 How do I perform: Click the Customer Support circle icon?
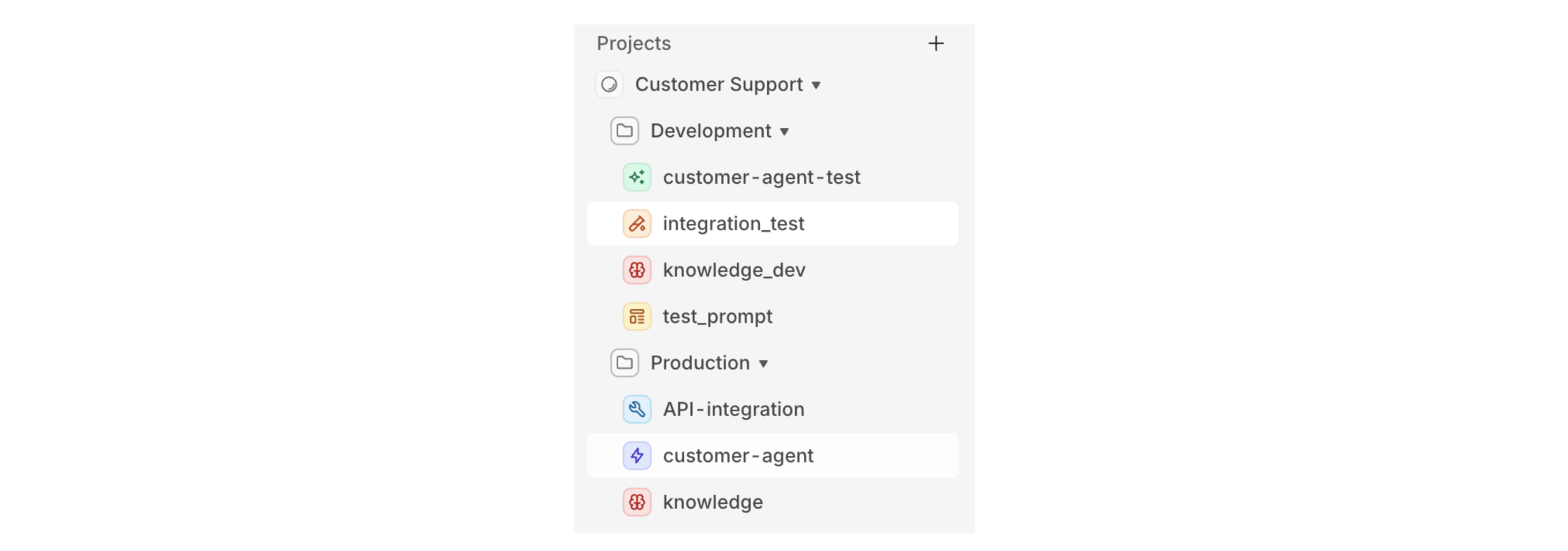(x=609, y=85)
